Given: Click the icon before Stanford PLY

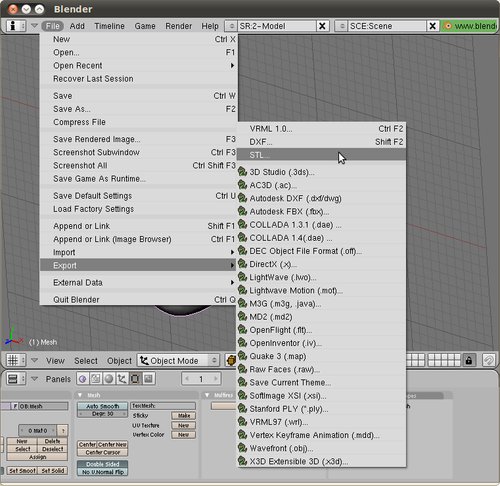Looking at the screenshot, I should 242,409.
